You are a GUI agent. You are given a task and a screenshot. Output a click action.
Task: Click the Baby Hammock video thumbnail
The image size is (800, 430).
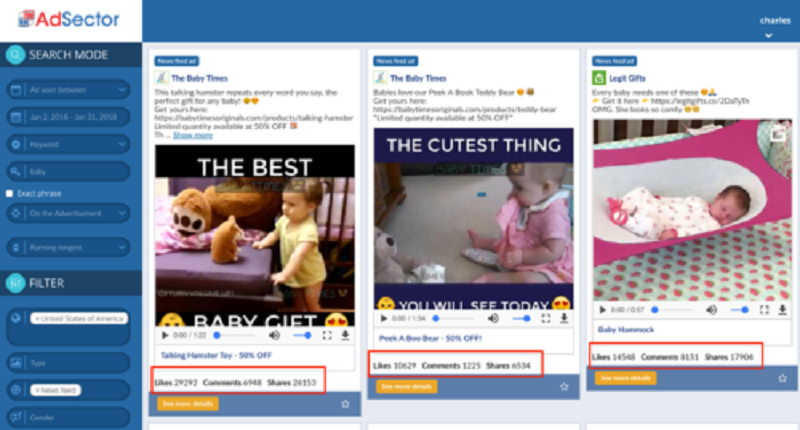pyautogui.click(x=692, y=210)
